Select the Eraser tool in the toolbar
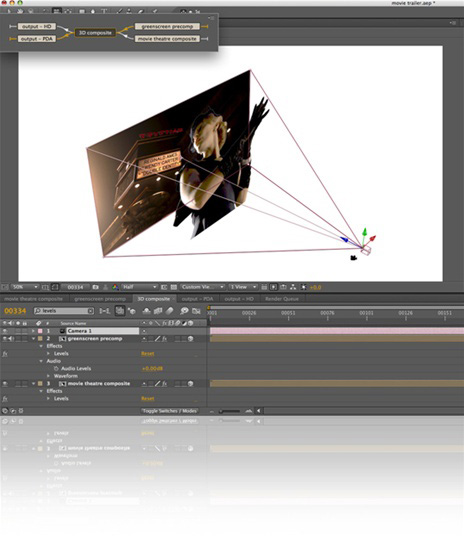The height and width of the screenshot is (539, 464). point(141,11)
